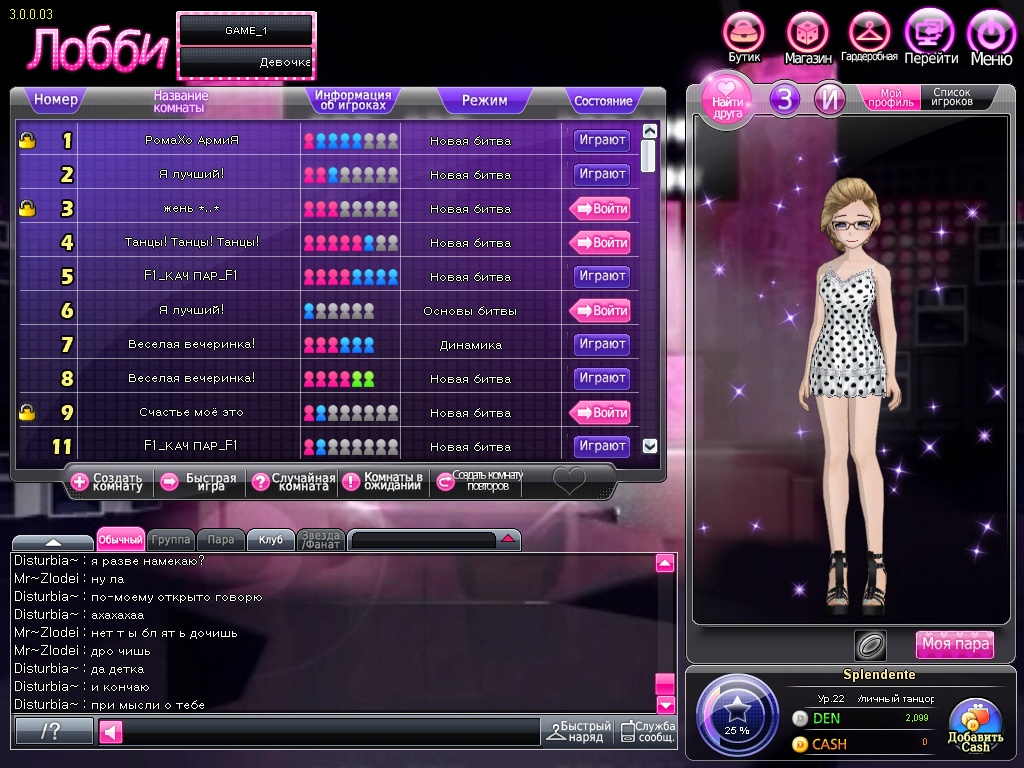
Task: Enter room 4 with Войти button
Action: click(x=601, y=242)
